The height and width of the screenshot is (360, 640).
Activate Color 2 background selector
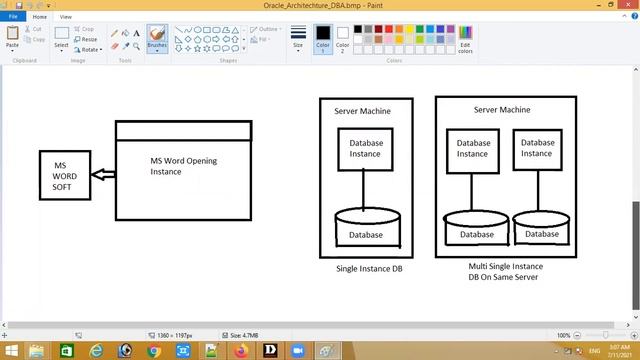tap(342, 39)
